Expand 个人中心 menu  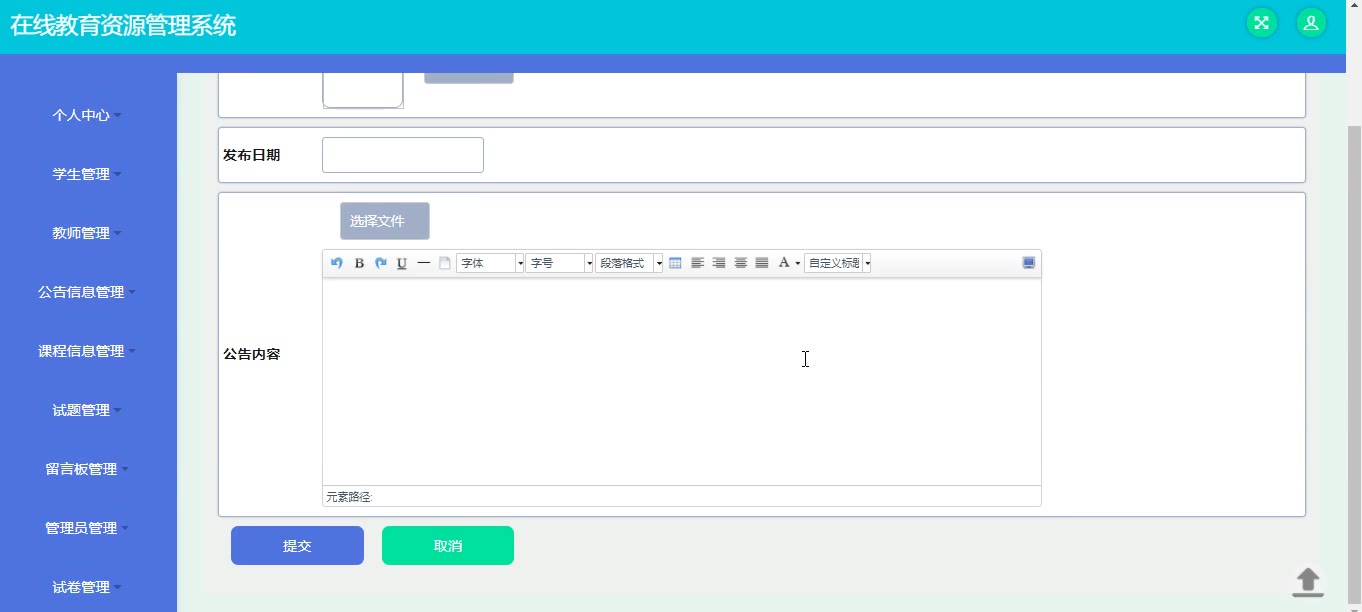click(88, 115)
